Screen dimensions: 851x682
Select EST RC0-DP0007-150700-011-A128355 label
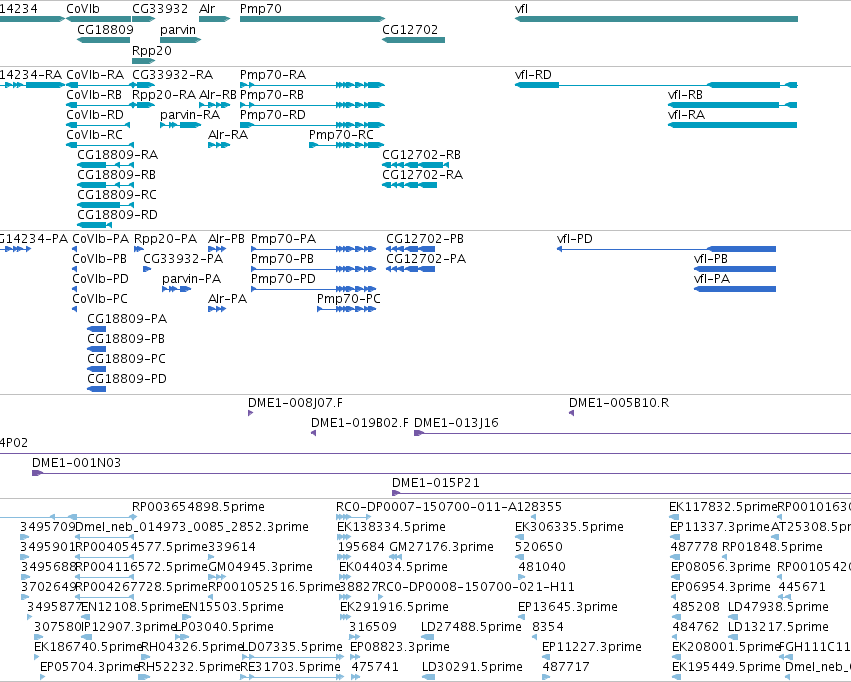(x=449, y=507)
